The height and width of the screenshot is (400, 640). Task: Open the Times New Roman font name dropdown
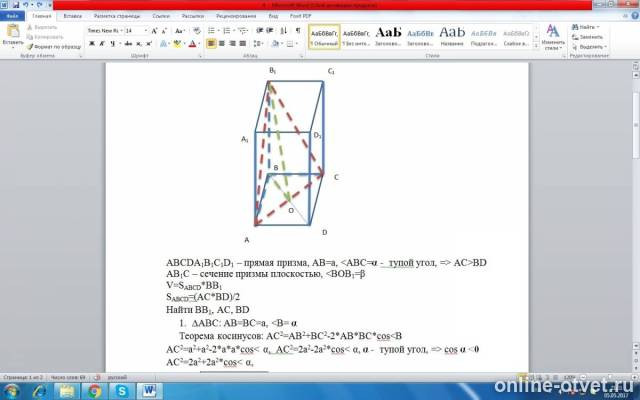coord(122,31)
